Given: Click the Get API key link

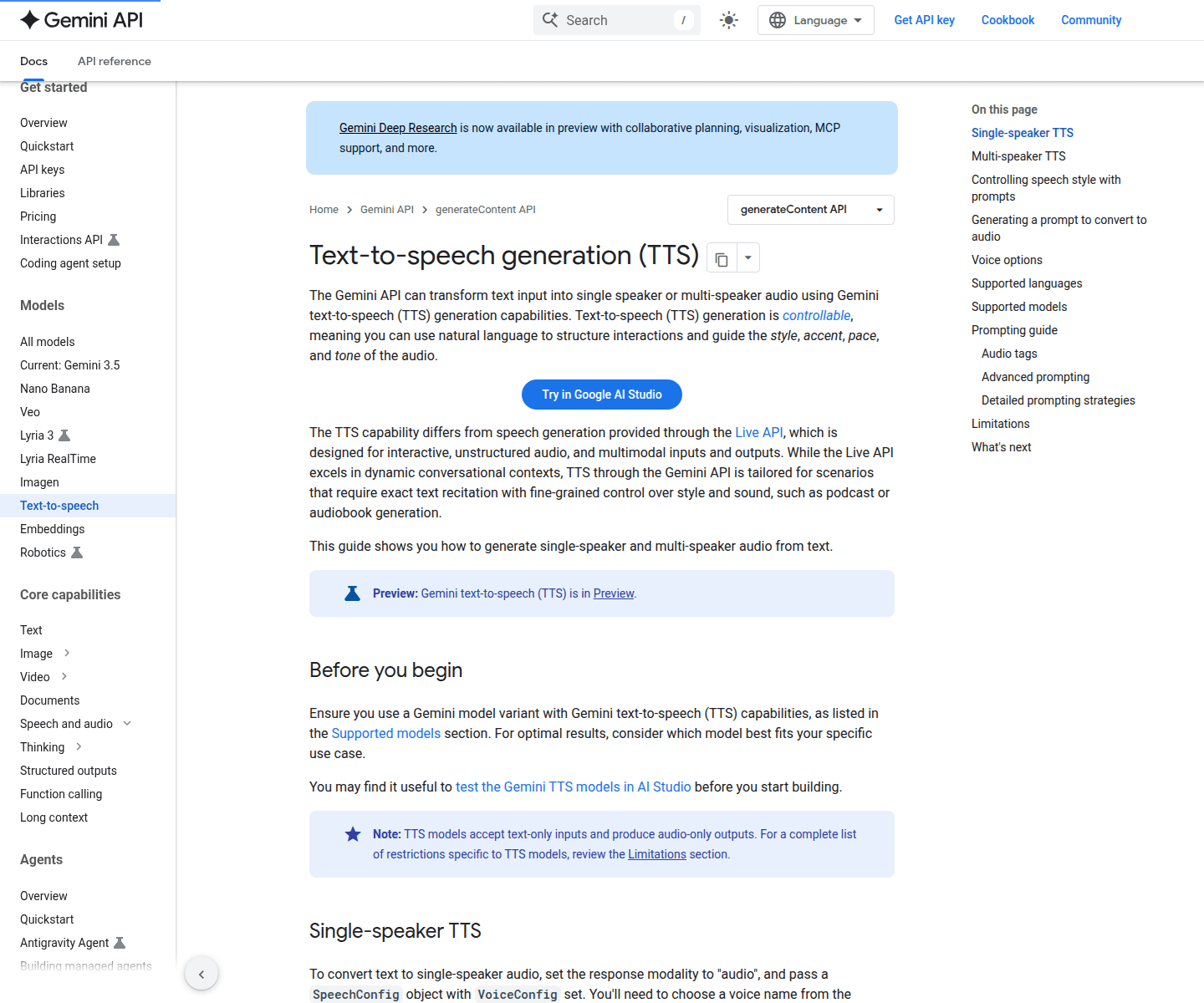Looking at the screenshot, I should click(924, 20).
